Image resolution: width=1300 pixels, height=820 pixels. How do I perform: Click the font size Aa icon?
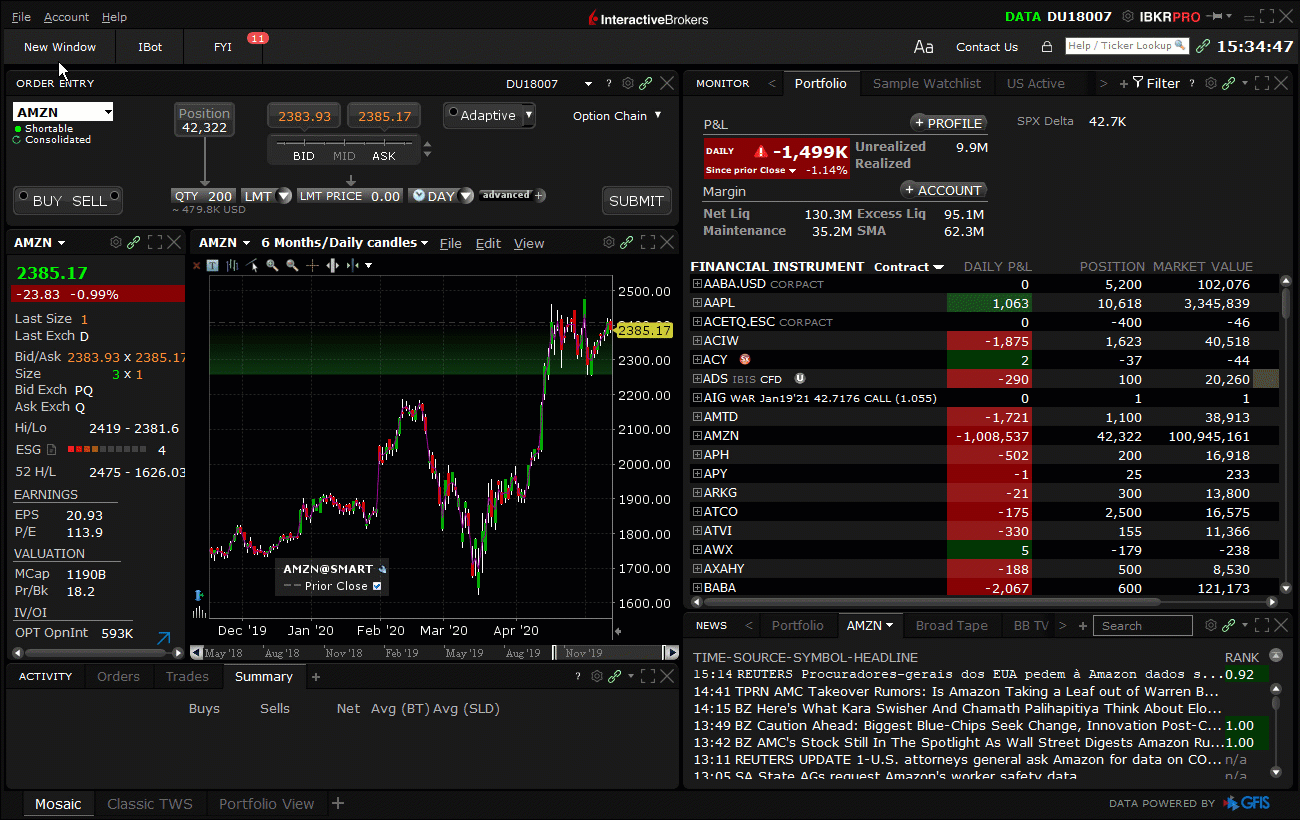point(924,47)
